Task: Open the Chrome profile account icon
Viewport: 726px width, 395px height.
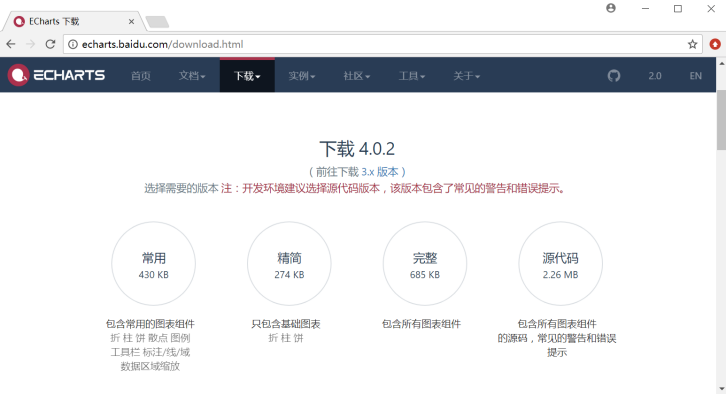Action: click(x=611, y=8)
